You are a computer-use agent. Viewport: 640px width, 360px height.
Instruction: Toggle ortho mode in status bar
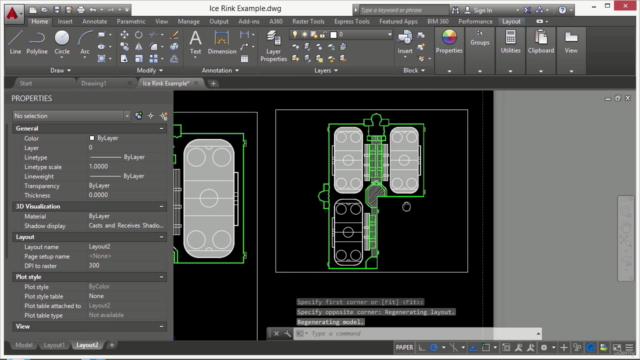(422, 347)
